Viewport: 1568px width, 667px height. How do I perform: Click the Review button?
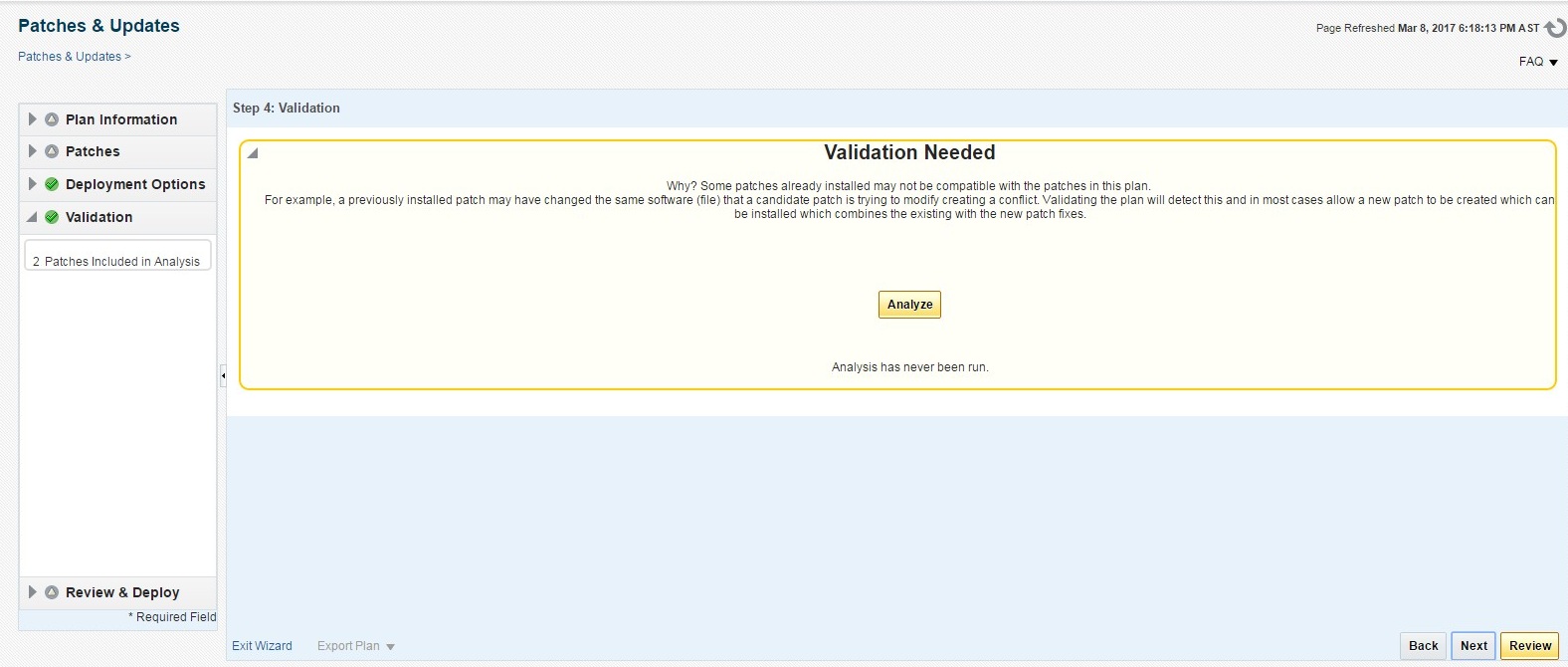[x=1529, y=646]
